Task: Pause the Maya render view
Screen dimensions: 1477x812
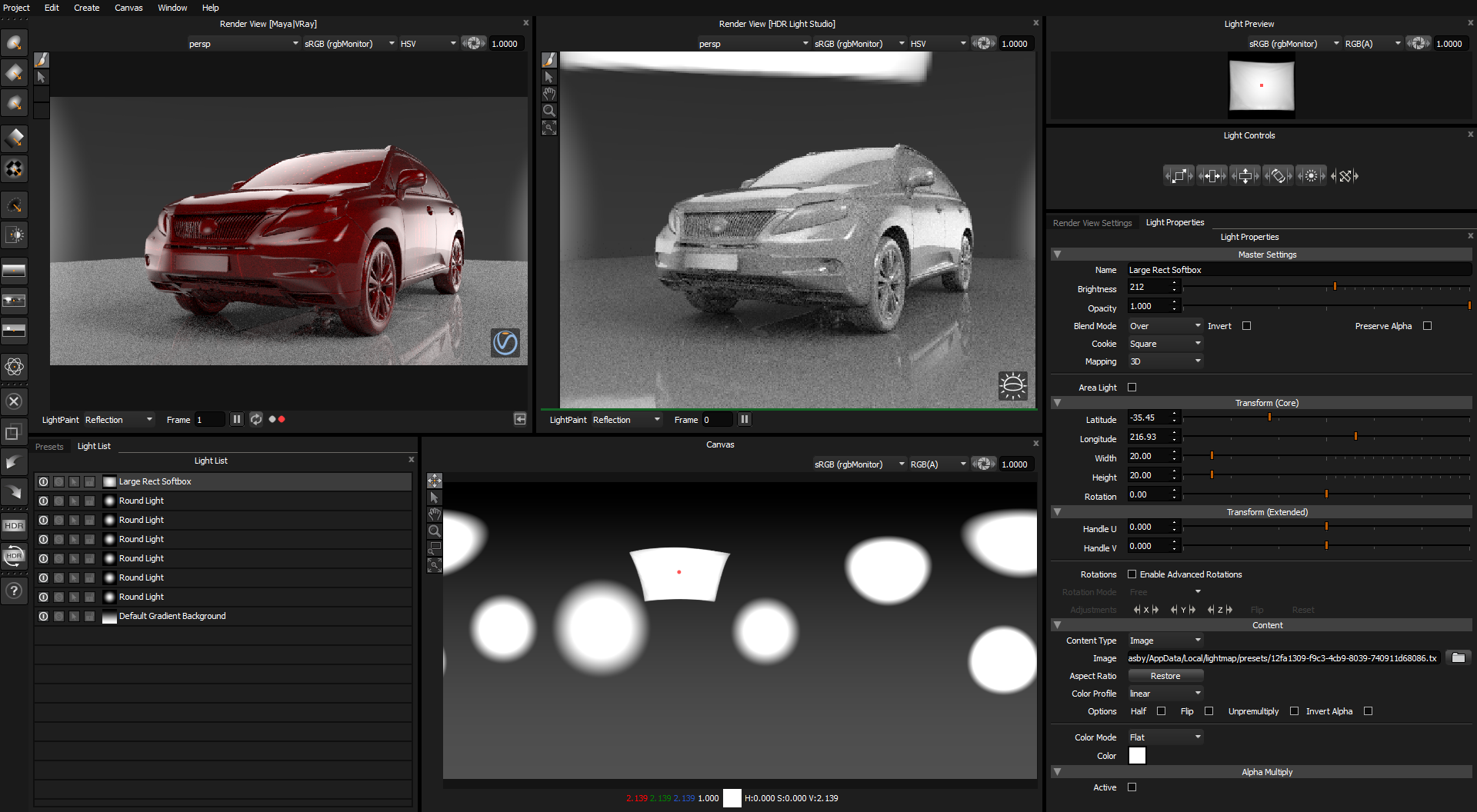Action: click(x=237, y=419)
